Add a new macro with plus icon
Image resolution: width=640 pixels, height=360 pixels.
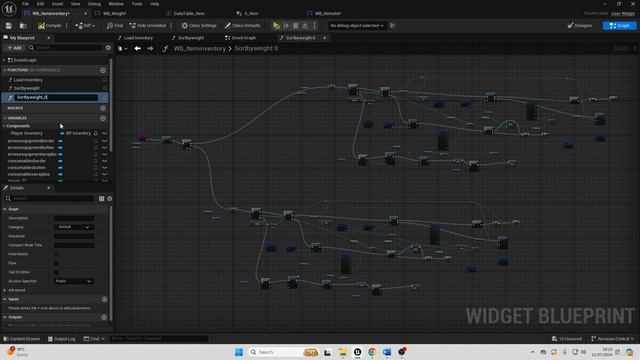(103, 108)
